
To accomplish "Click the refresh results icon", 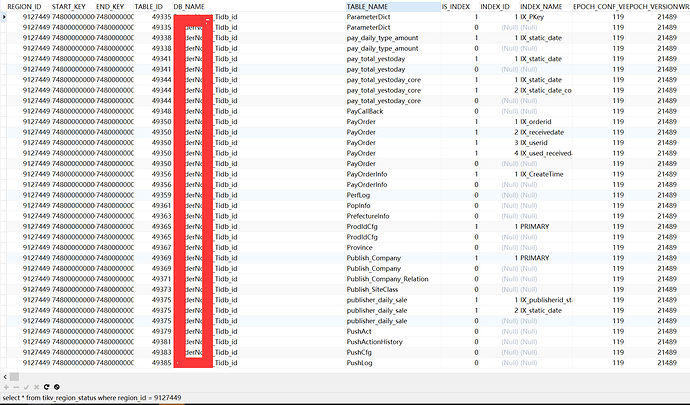I will [47, 387].
